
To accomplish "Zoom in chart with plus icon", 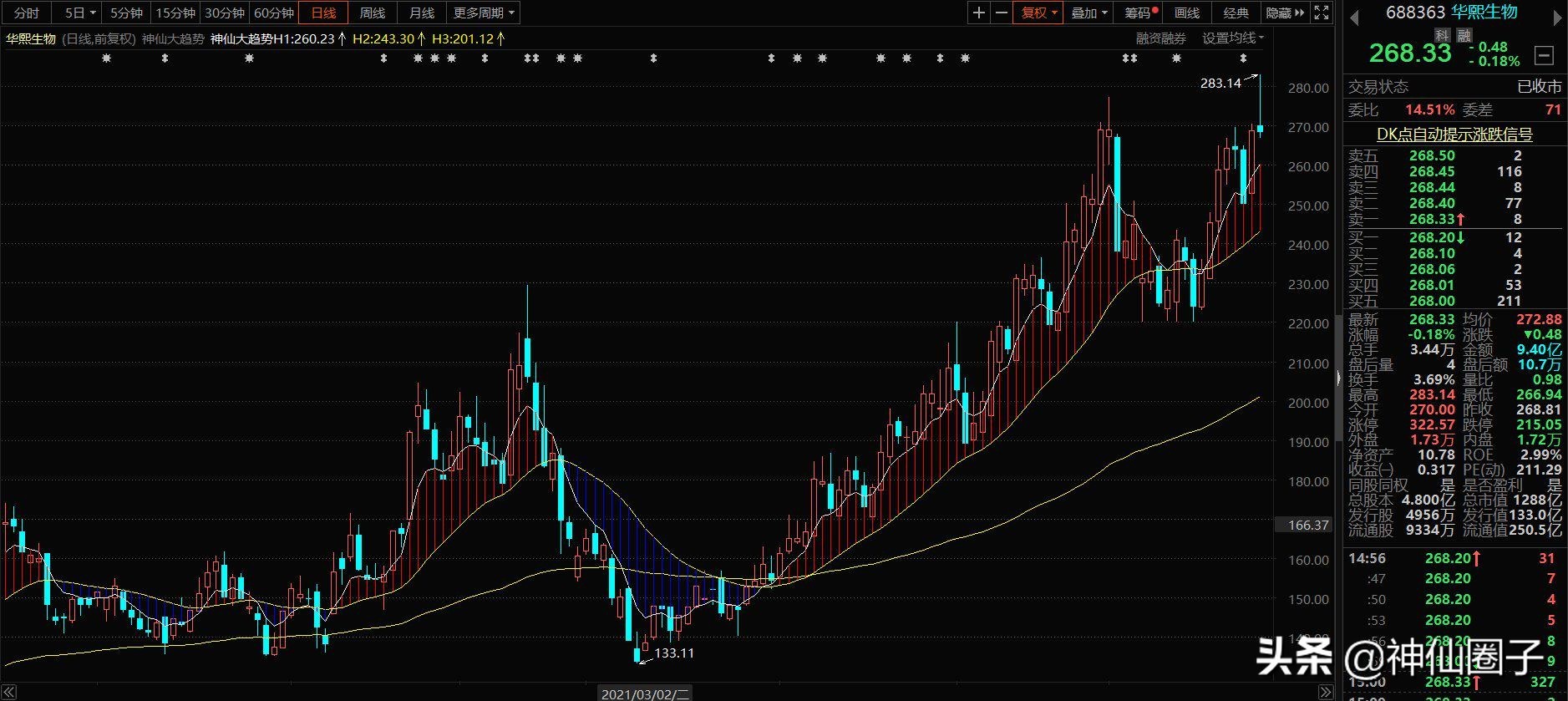I will tap(979, 13).
